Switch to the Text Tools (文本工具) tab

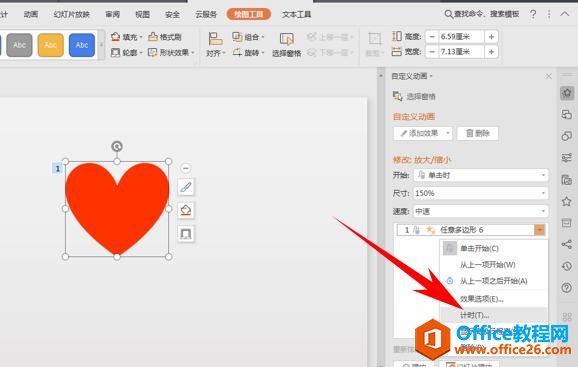[x=297, y=14]
